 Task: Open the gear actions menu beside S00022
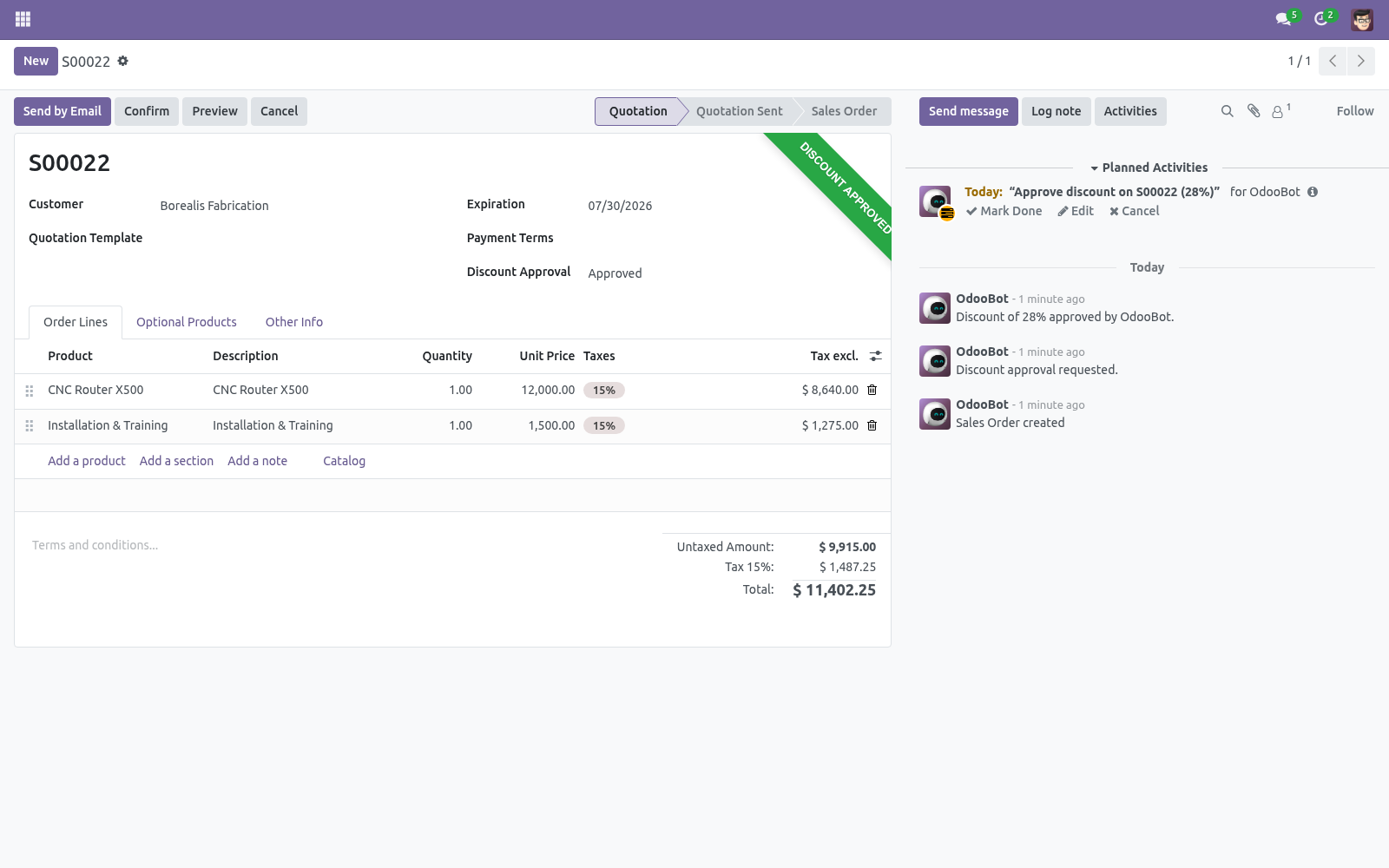coord(123,61)
